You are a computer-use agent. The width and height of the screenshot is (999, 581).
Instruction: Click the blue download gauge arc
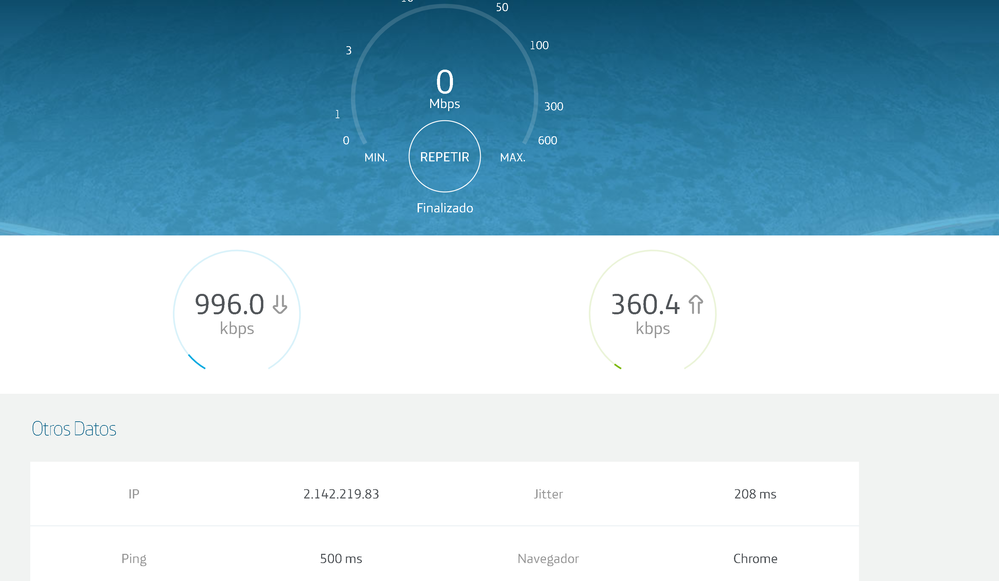197,362
